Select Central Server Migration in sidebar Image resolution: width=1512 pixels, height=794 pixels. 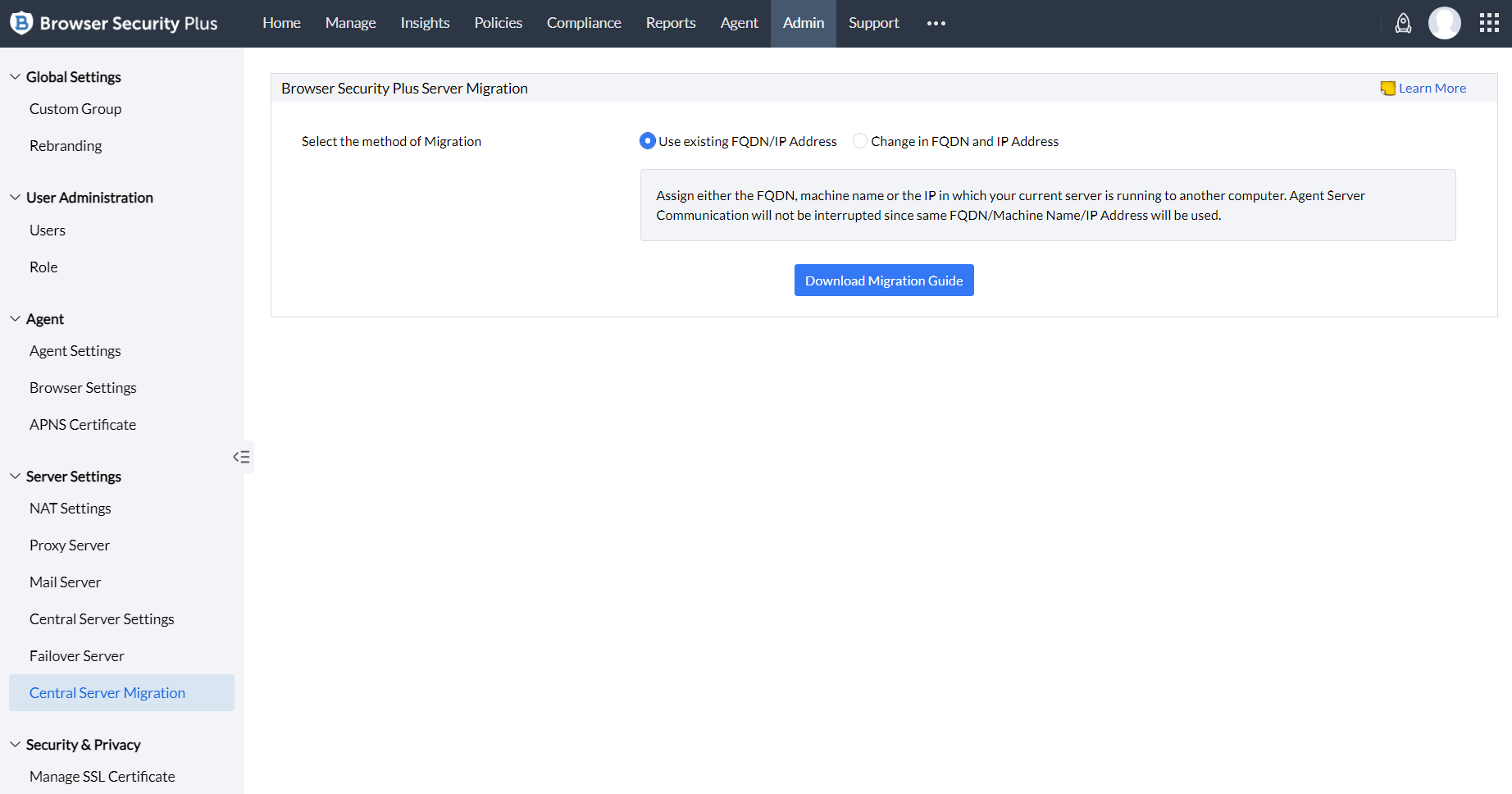pyautogui.click(x=121, y=693)
